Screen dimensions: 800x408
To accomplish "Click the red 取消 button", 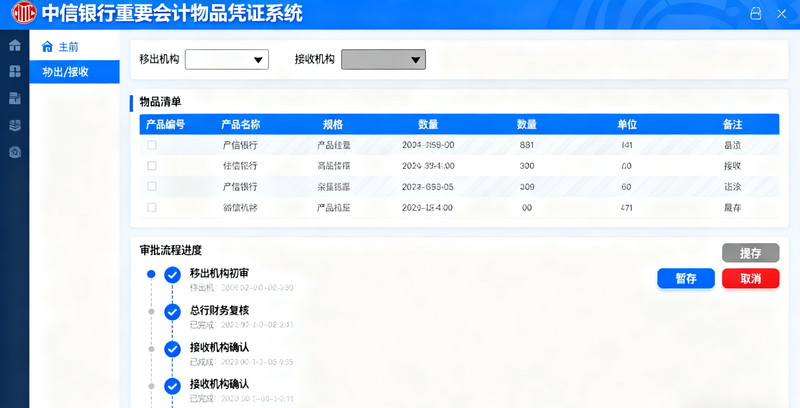I will pyautogui.click(x=751, y=278).
